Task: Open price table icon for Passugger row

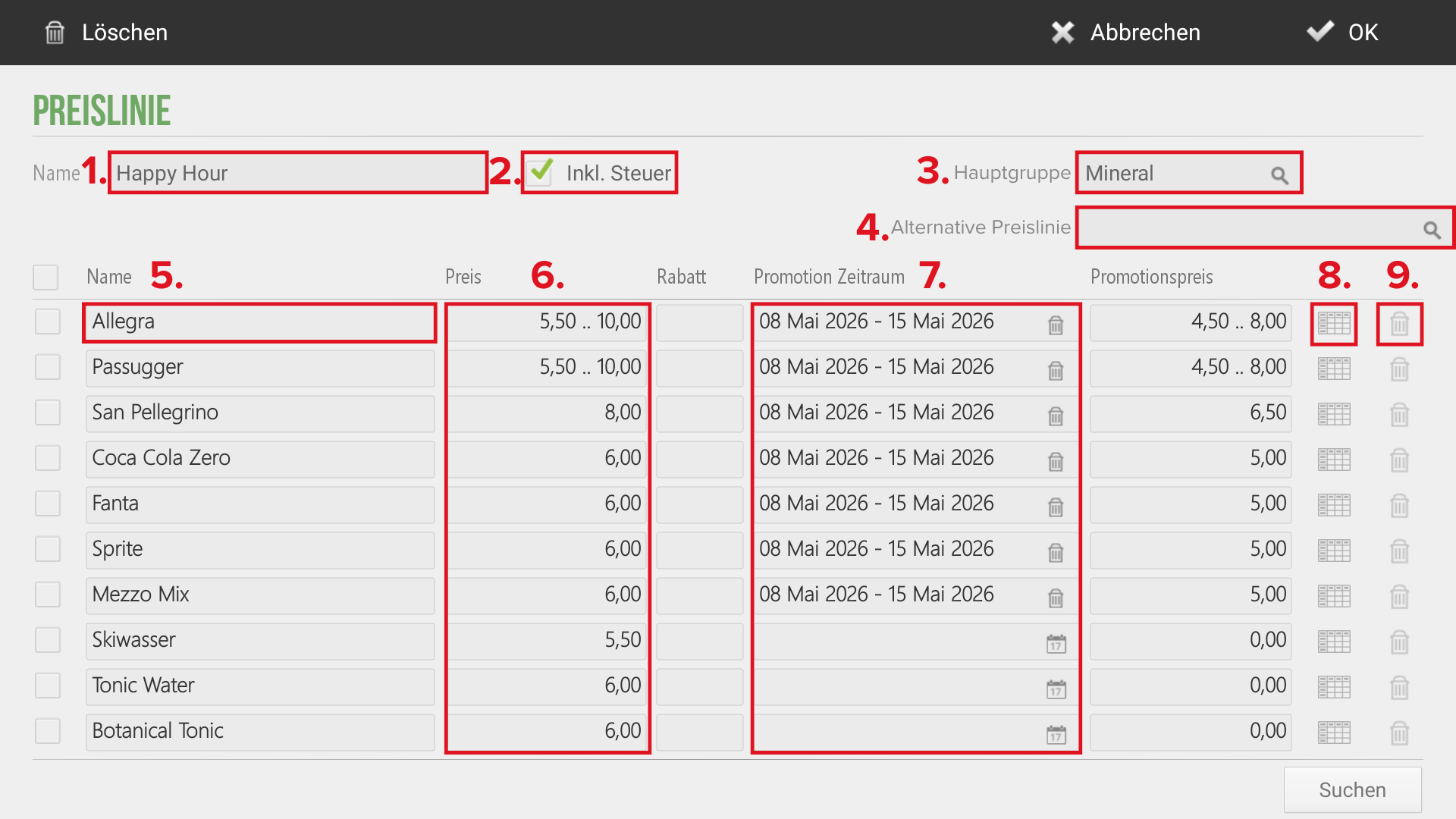Action: [1334, 369]
